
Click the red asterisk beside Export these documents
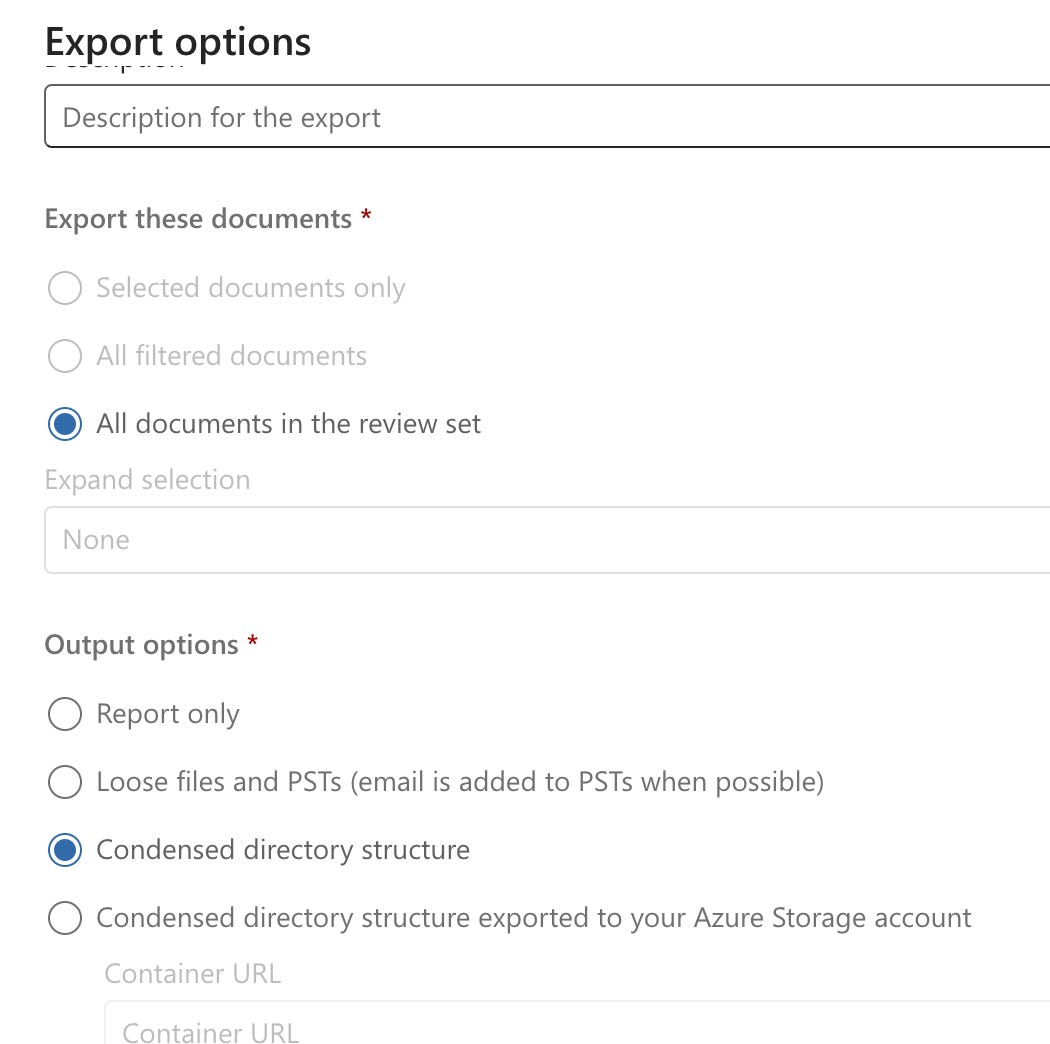(x=366, y=217)
